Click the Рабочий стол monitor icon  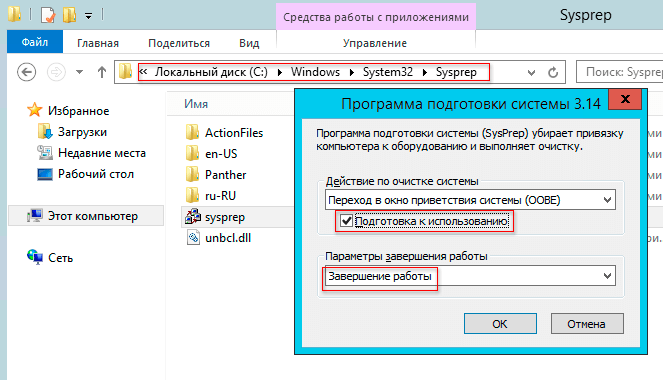pyautogui.click(x=44, y=174)
